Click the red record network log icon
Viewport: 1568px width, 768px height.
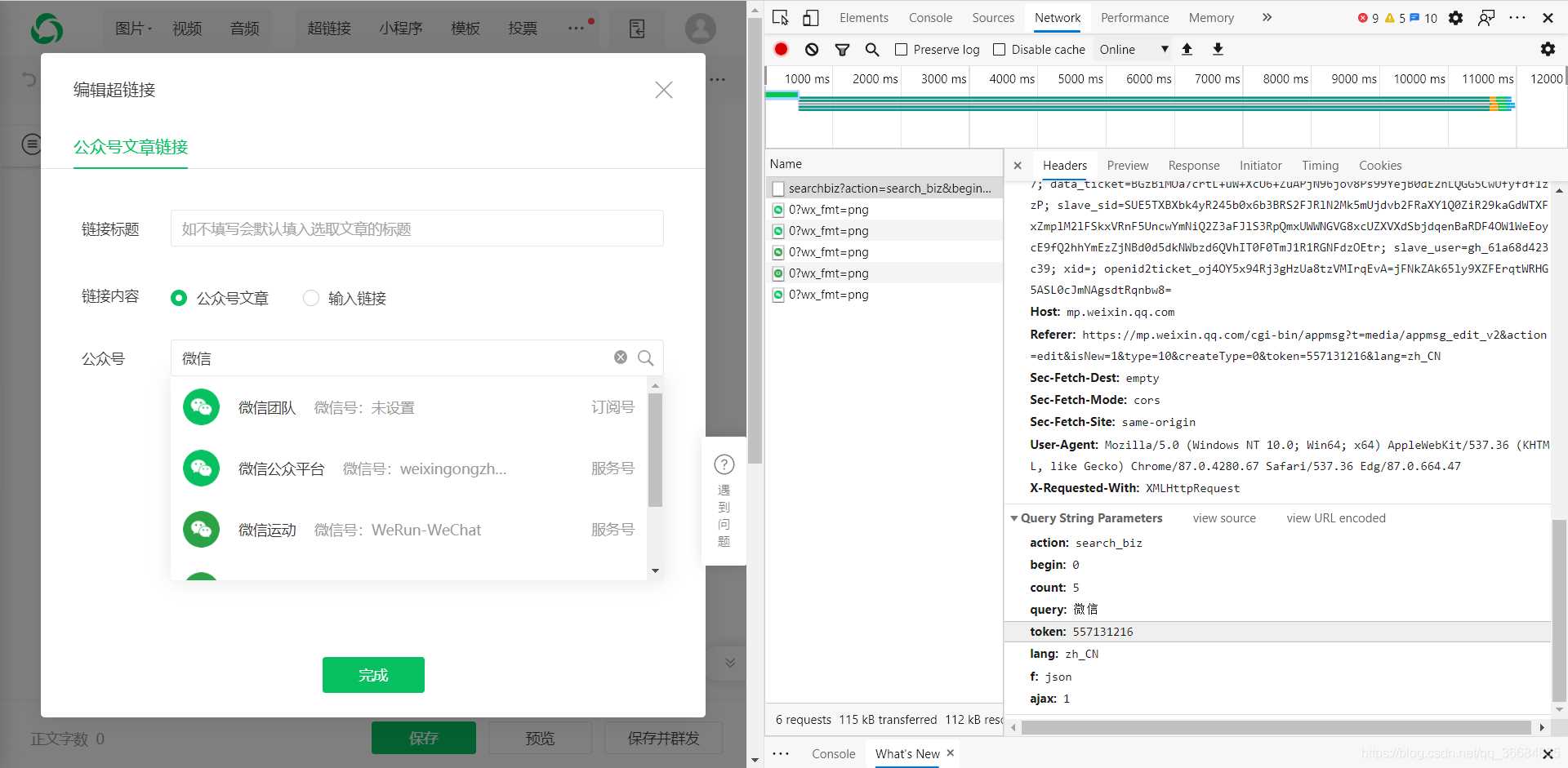tap(781, 50)
